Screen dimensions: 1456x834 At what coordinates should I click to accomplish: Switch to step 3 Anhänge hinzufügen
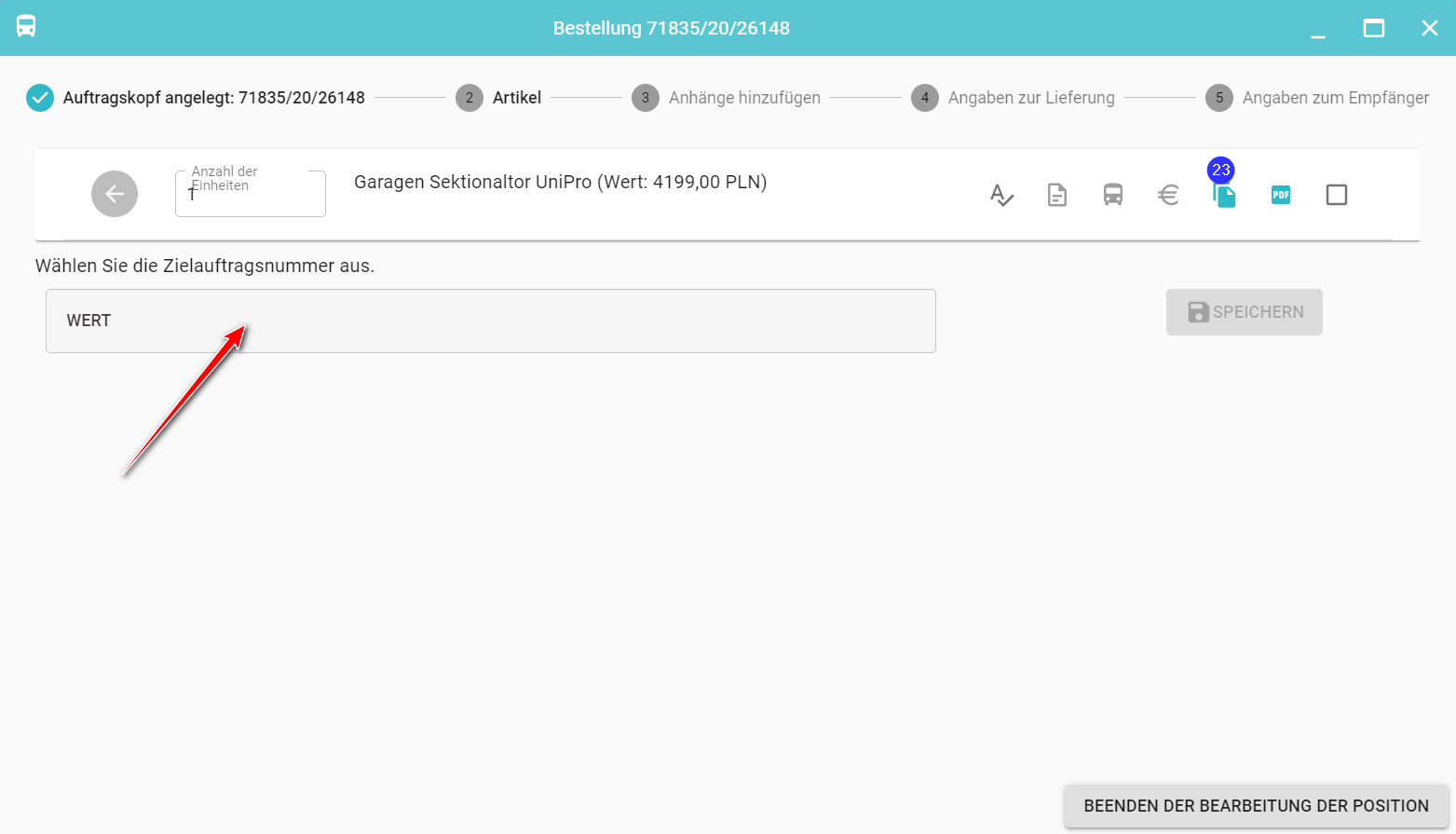(727, 98)
